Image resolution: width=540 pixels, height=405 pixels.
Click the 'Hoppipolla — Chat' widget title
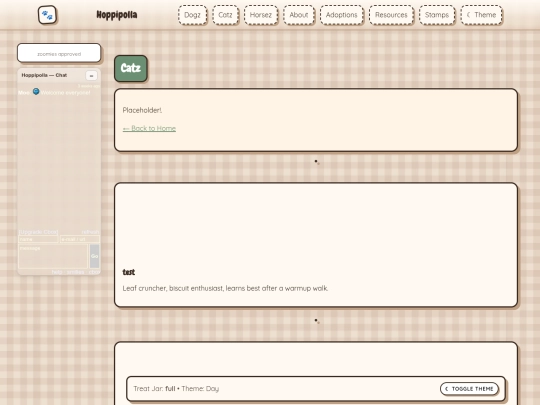[44, 75]
